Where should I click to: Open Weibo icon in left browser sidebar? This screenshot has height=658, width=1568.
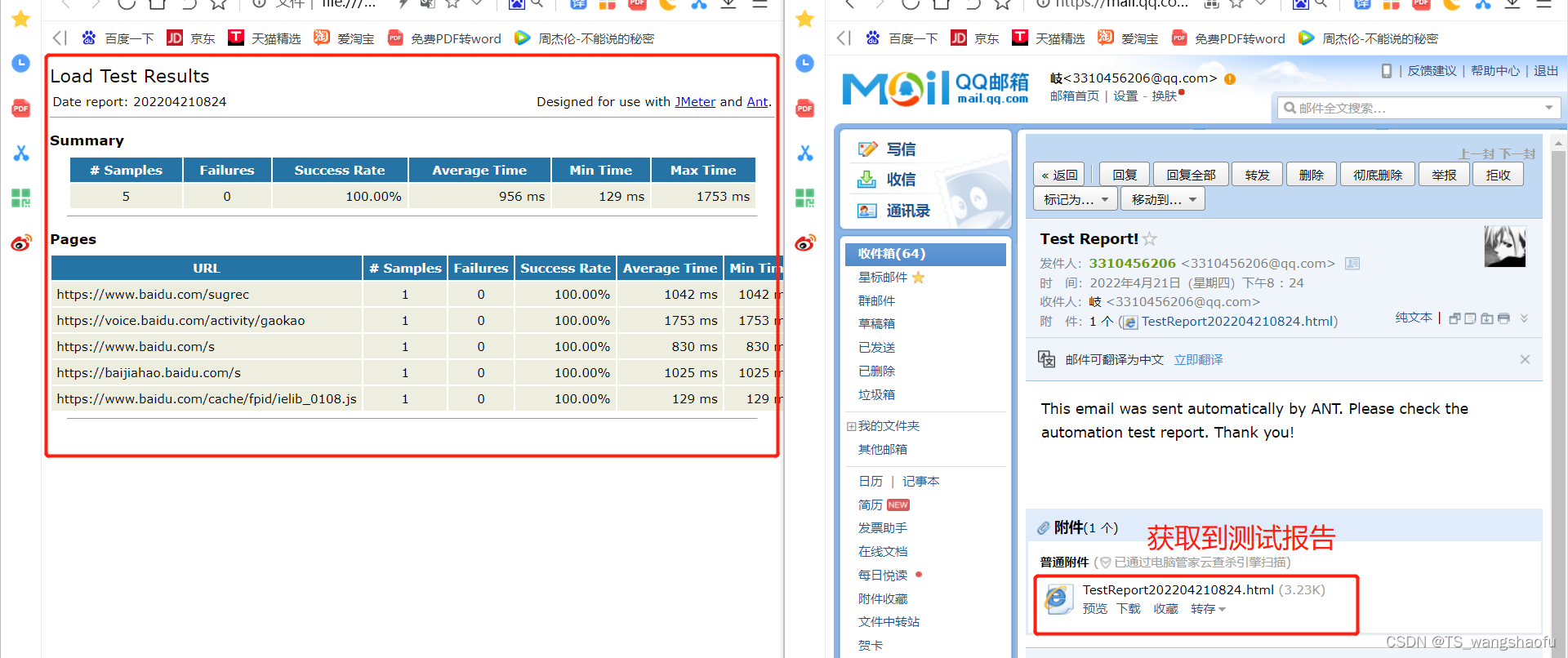(21, 242)
